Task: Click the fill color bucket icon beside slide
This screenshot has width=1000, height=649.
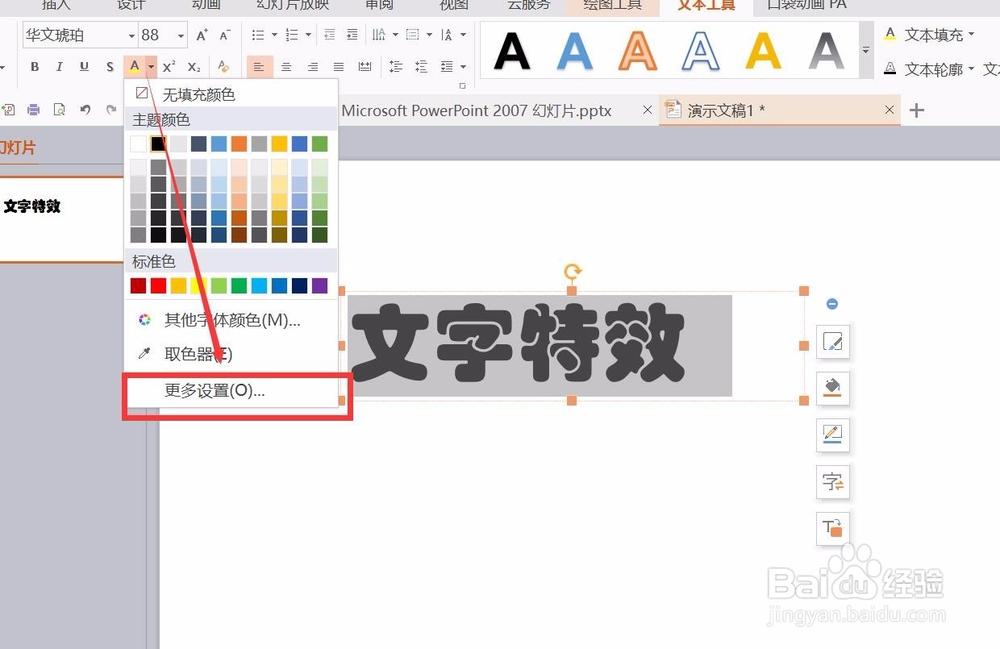Action: 833,388
